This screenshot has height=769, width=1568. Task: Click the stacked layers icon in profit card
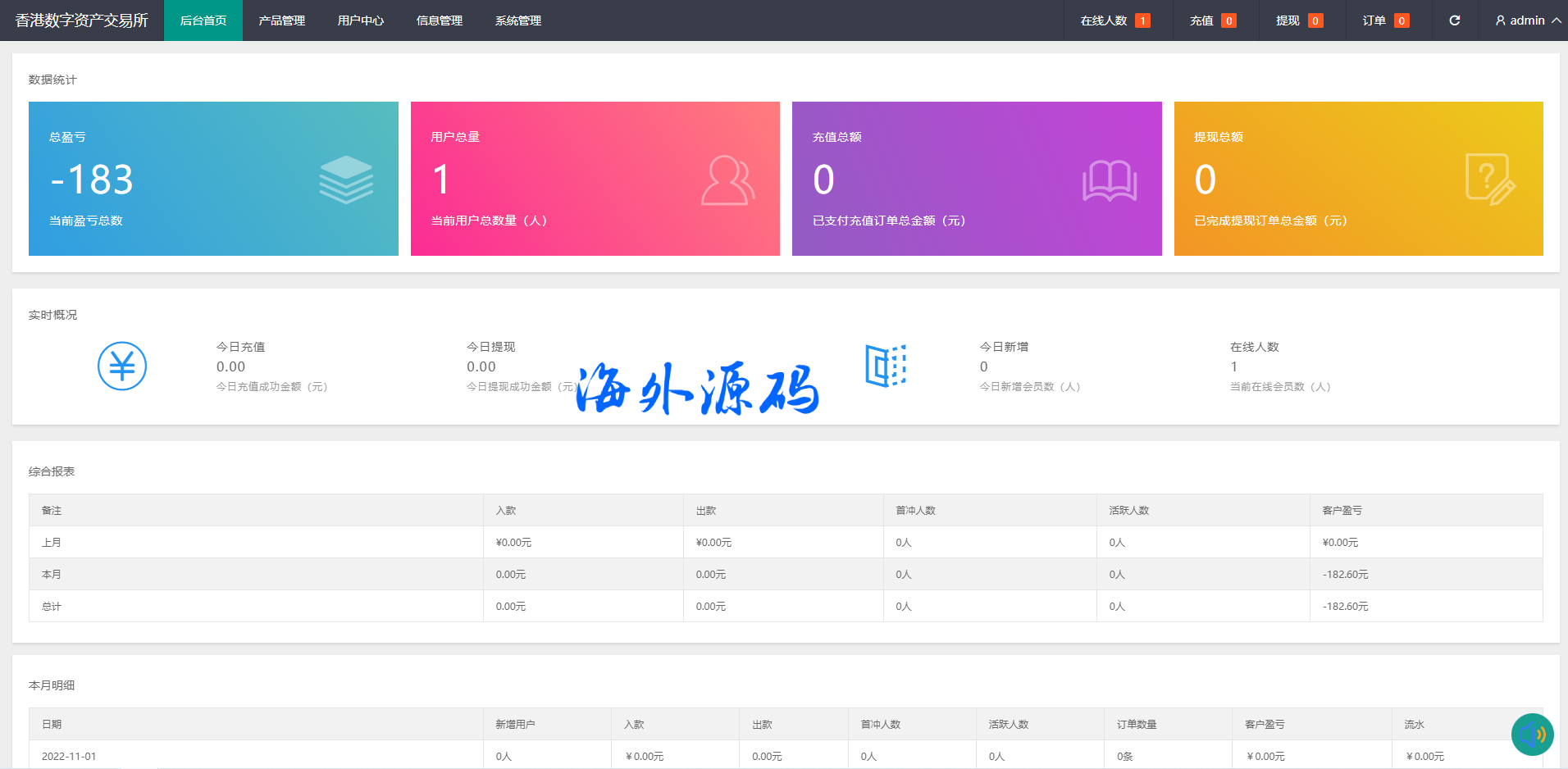coord(346,180)
